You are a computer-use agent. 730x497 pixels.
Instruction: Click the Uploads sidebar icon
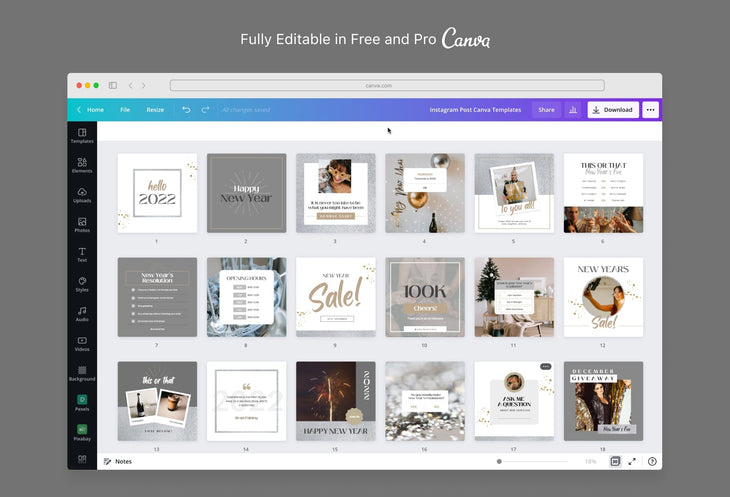tap(82, 194)
